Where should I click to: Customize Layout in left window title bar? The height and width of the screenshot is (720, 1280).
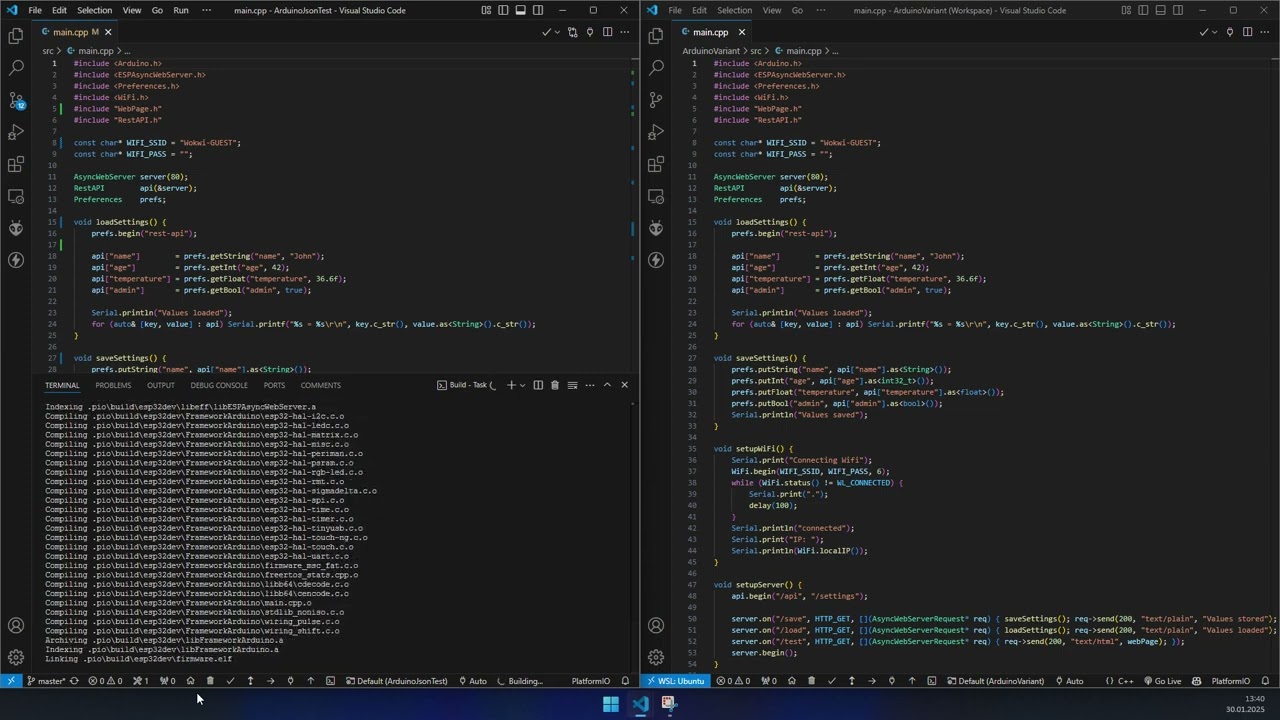click(x=486, y=10)
